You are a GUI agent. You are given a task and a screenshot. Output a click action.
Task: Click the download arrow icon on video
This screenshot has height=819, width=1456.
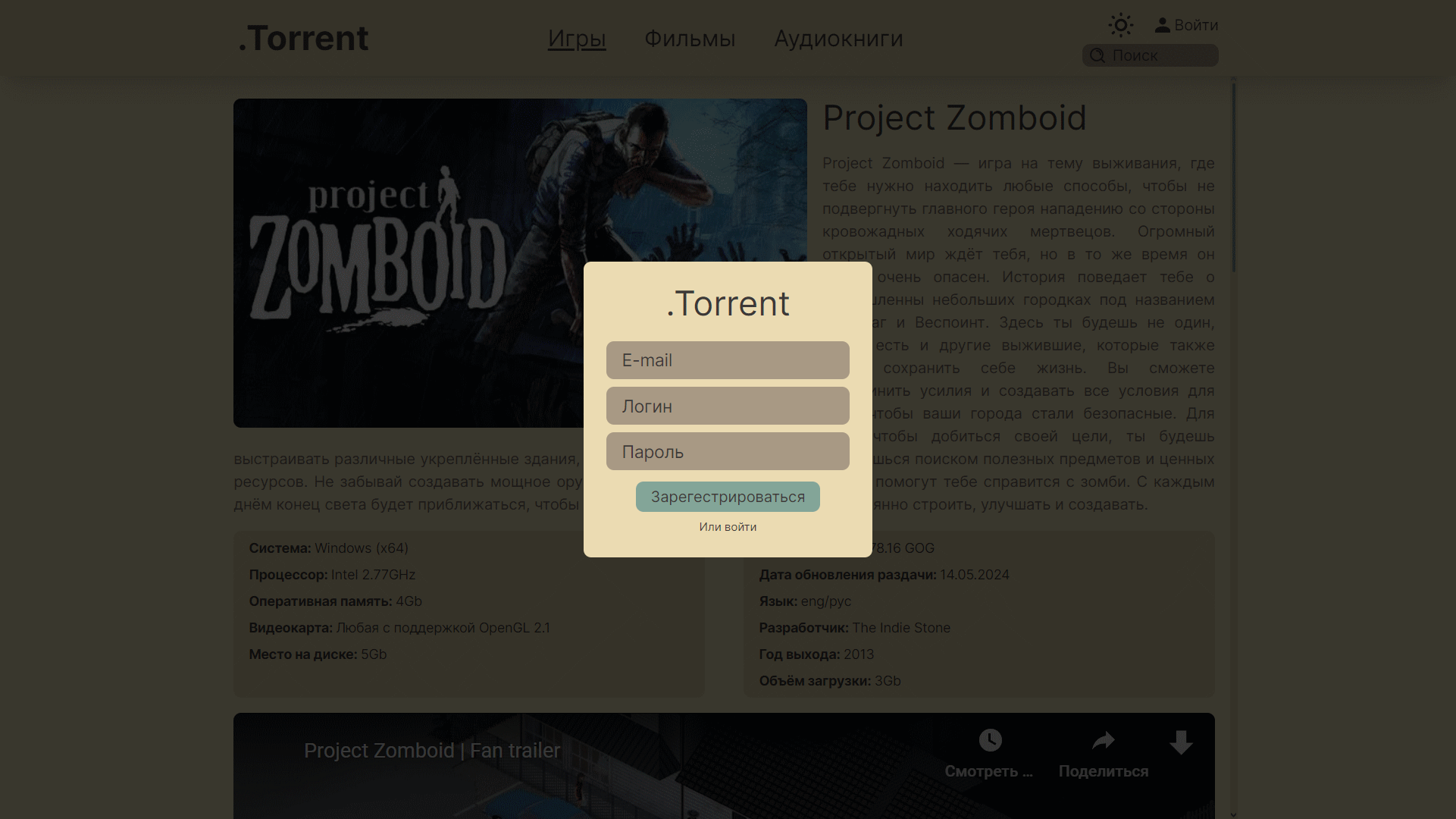click(1180, 742)
